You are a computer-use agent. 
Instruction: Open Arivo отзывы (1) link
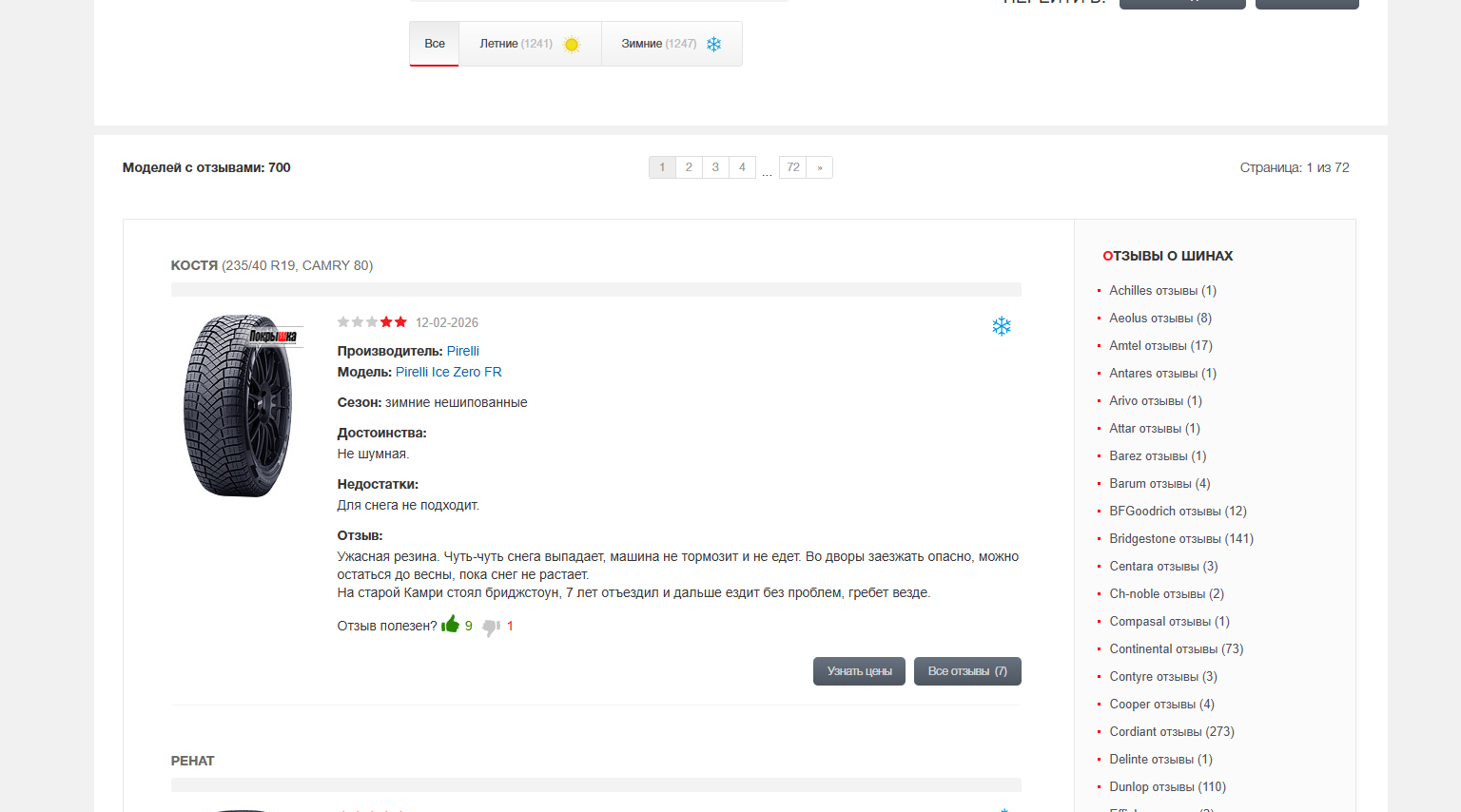1156,401
